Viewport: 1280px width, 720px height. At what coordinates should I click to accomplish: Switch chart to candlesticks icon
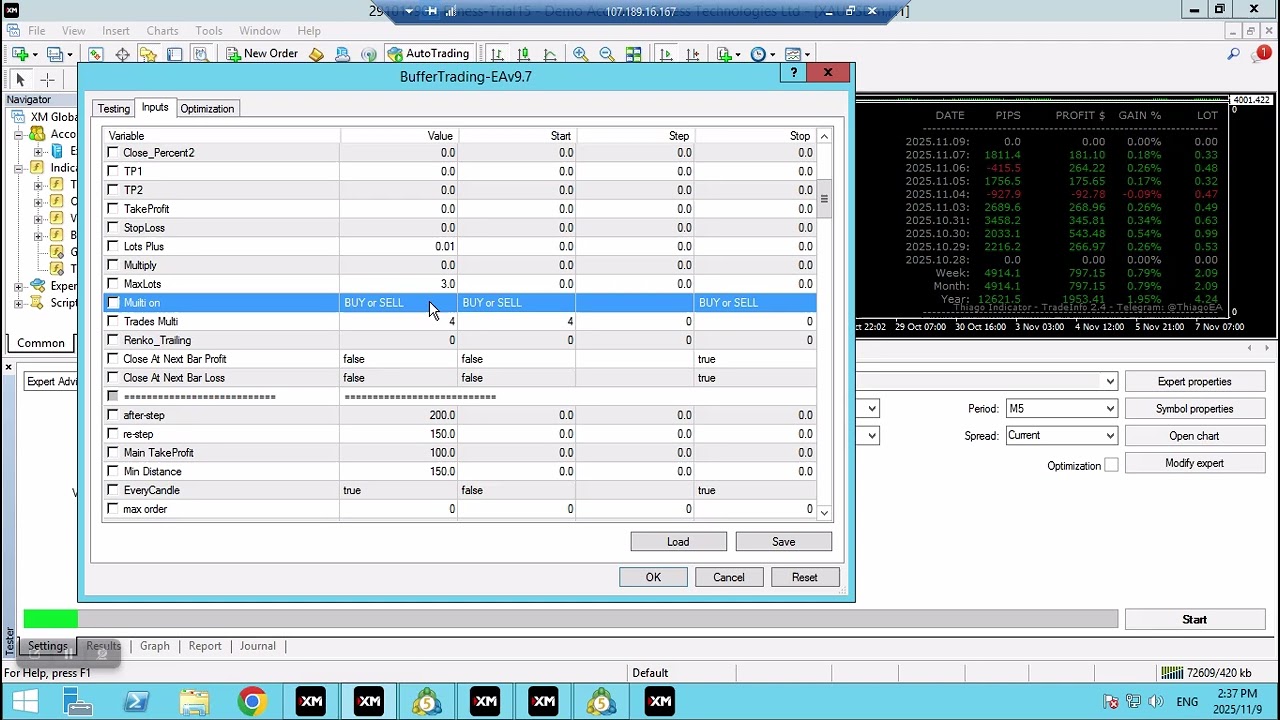tap(523, 54)
